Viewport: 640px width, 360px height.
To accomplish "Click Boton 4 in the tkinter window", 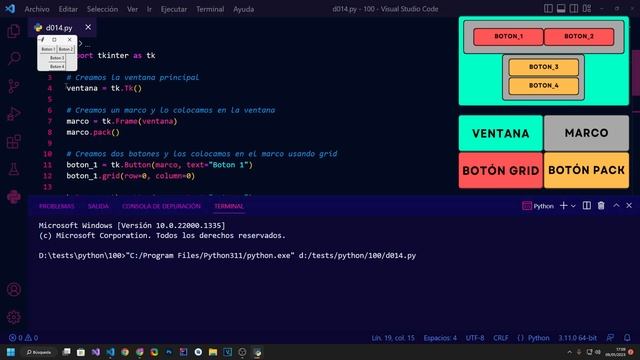I will point(57,66).
